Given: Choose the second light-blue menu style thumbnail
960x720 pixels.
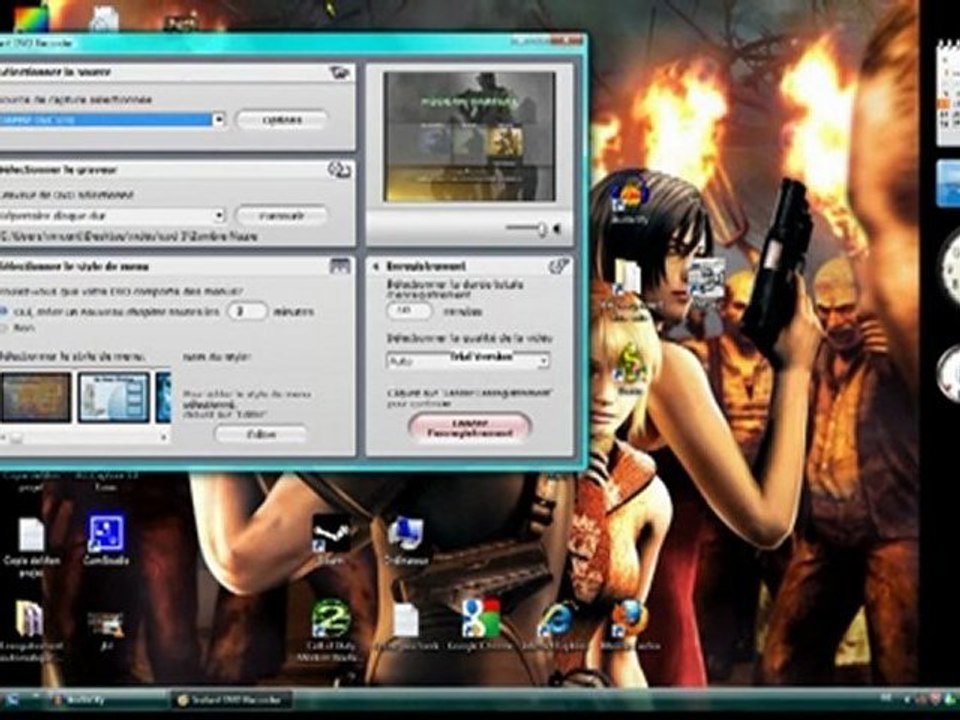Looking at the screenshot, I should (114, 397).
